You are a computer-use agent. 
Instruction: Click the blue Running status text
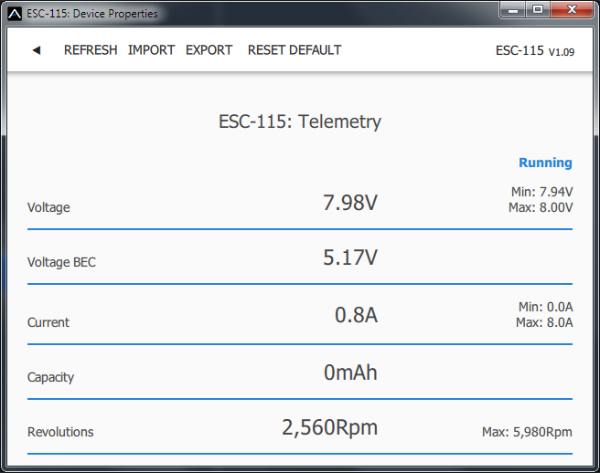point(545,163)
